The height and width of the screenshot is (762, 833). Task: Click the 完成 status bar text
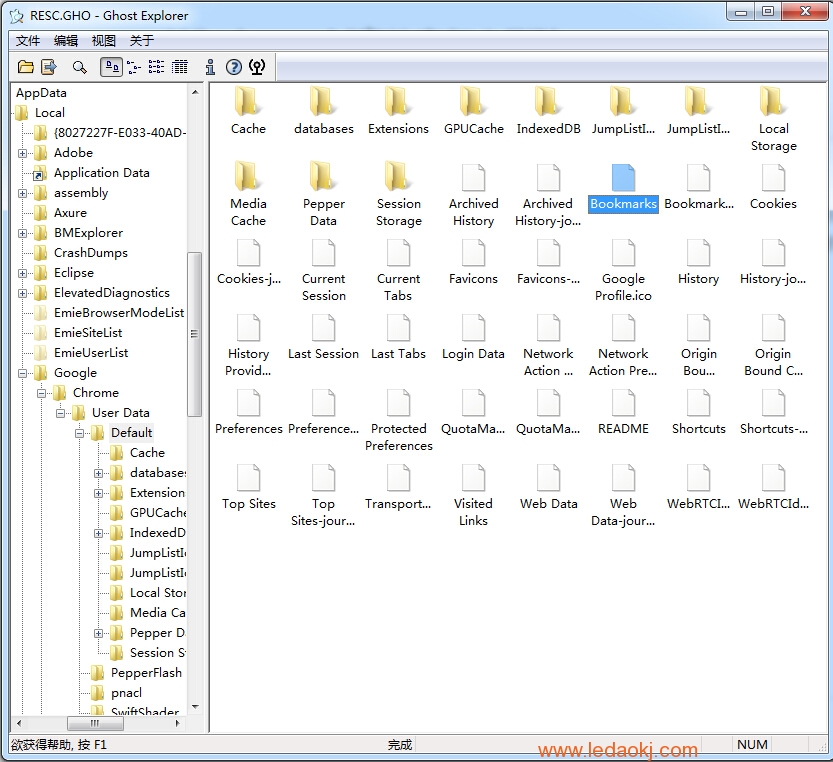tap(400, 745)
